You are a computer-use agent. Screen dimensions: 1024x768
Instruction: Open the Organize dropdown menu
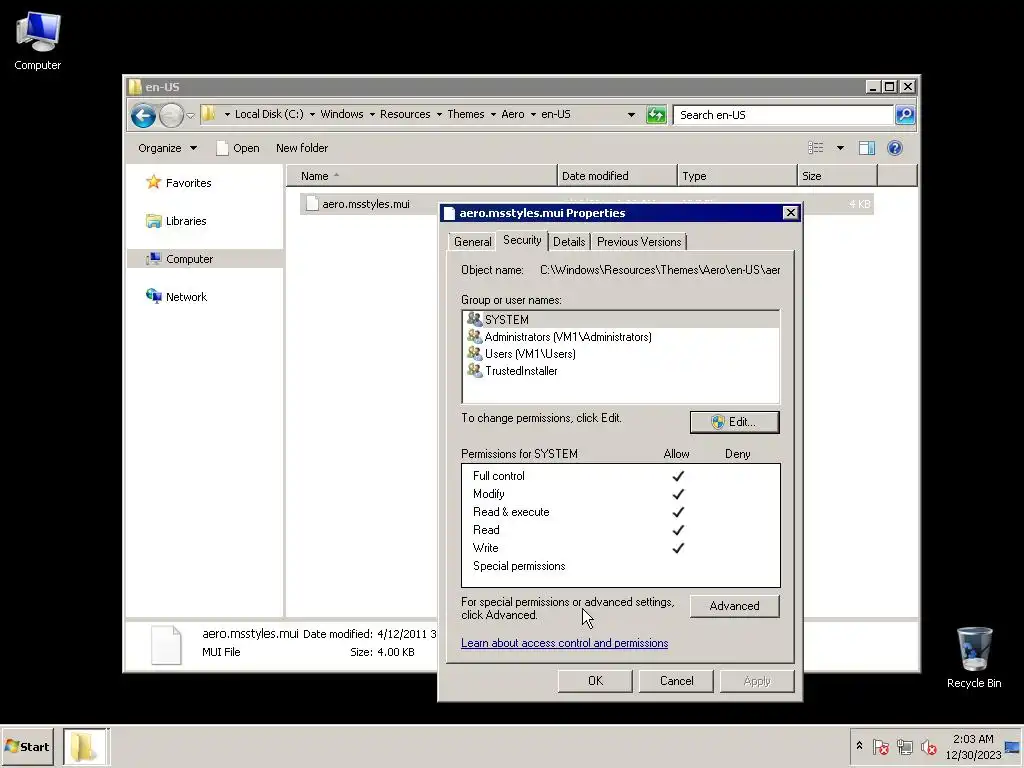(167, 148)
